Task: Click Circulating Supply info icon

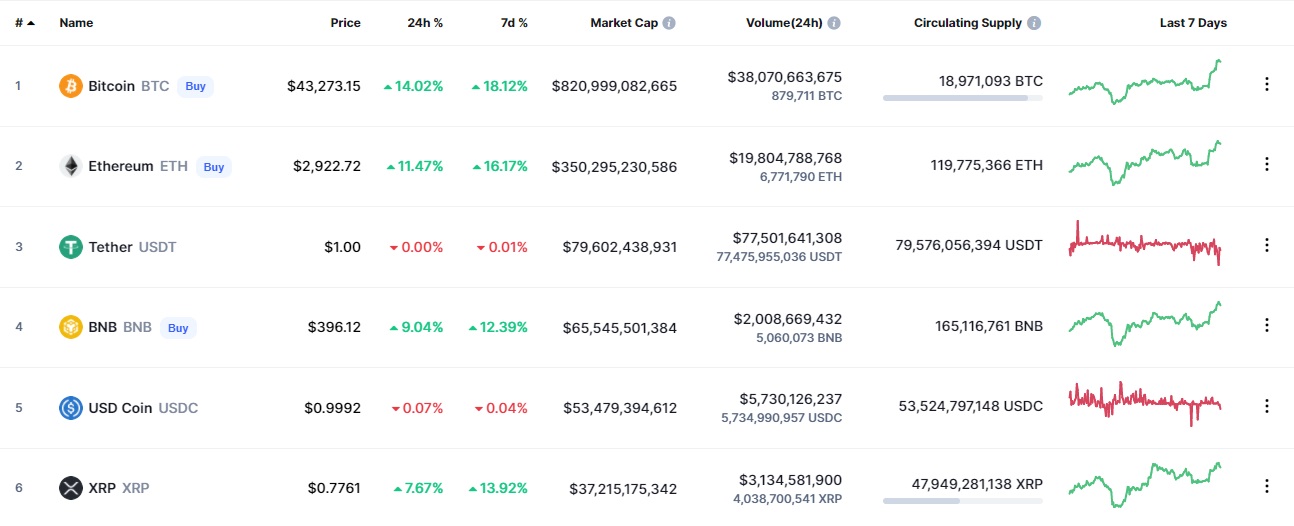Action: click(1034, 23)
